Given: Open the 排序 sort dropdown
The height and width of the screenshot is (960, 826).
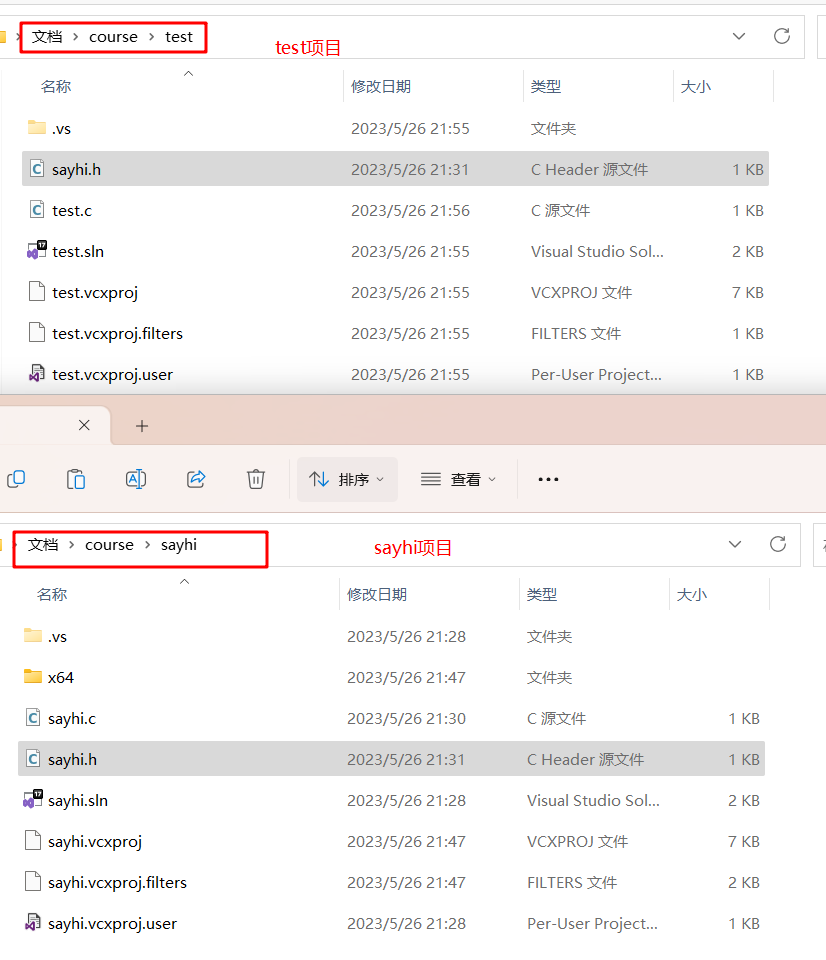Looking at the screenshot, I should pos(347,479).
